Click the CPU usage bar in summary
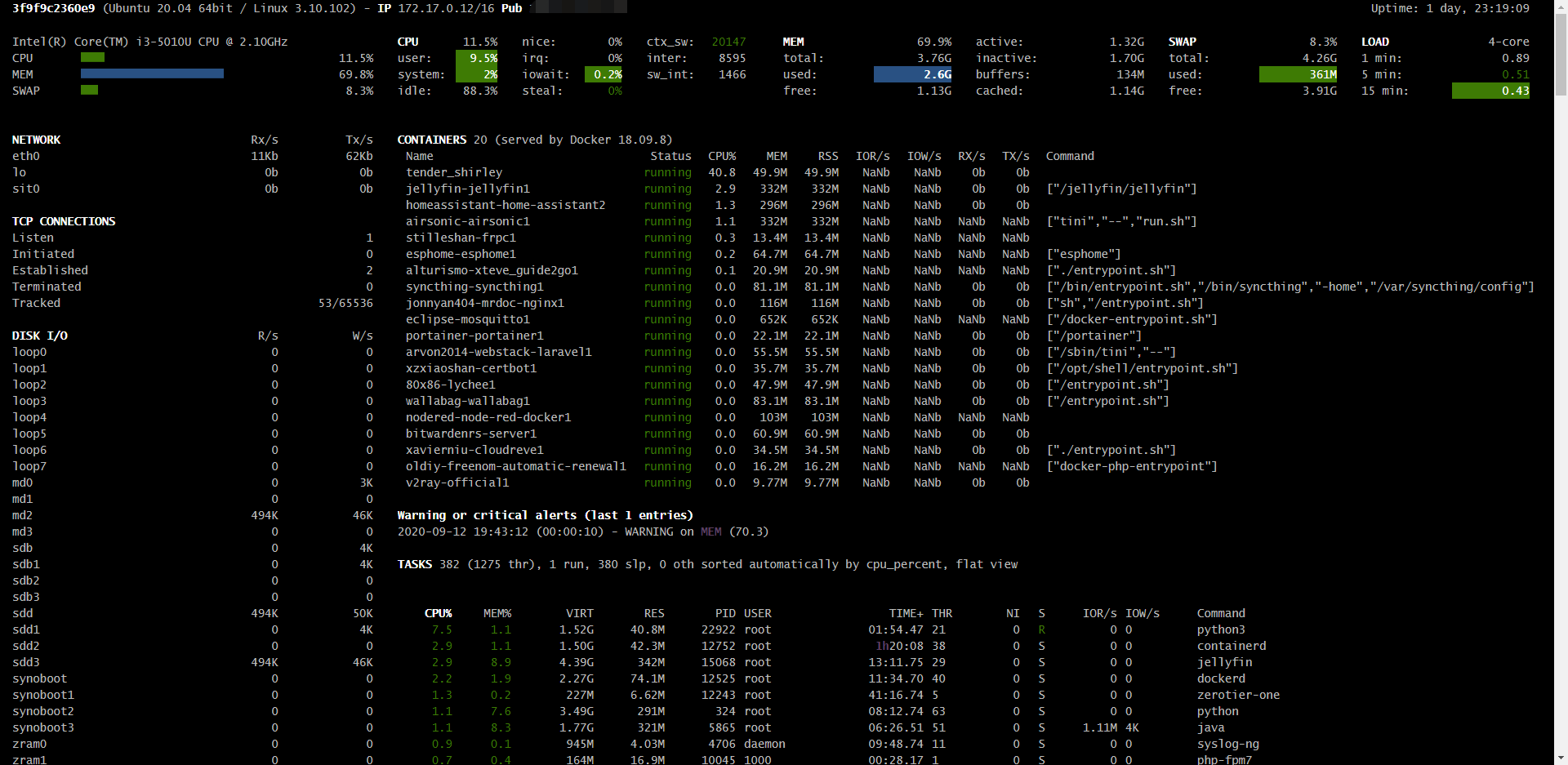Viewport: 1568px width, 765px height. tap(92, 58)
